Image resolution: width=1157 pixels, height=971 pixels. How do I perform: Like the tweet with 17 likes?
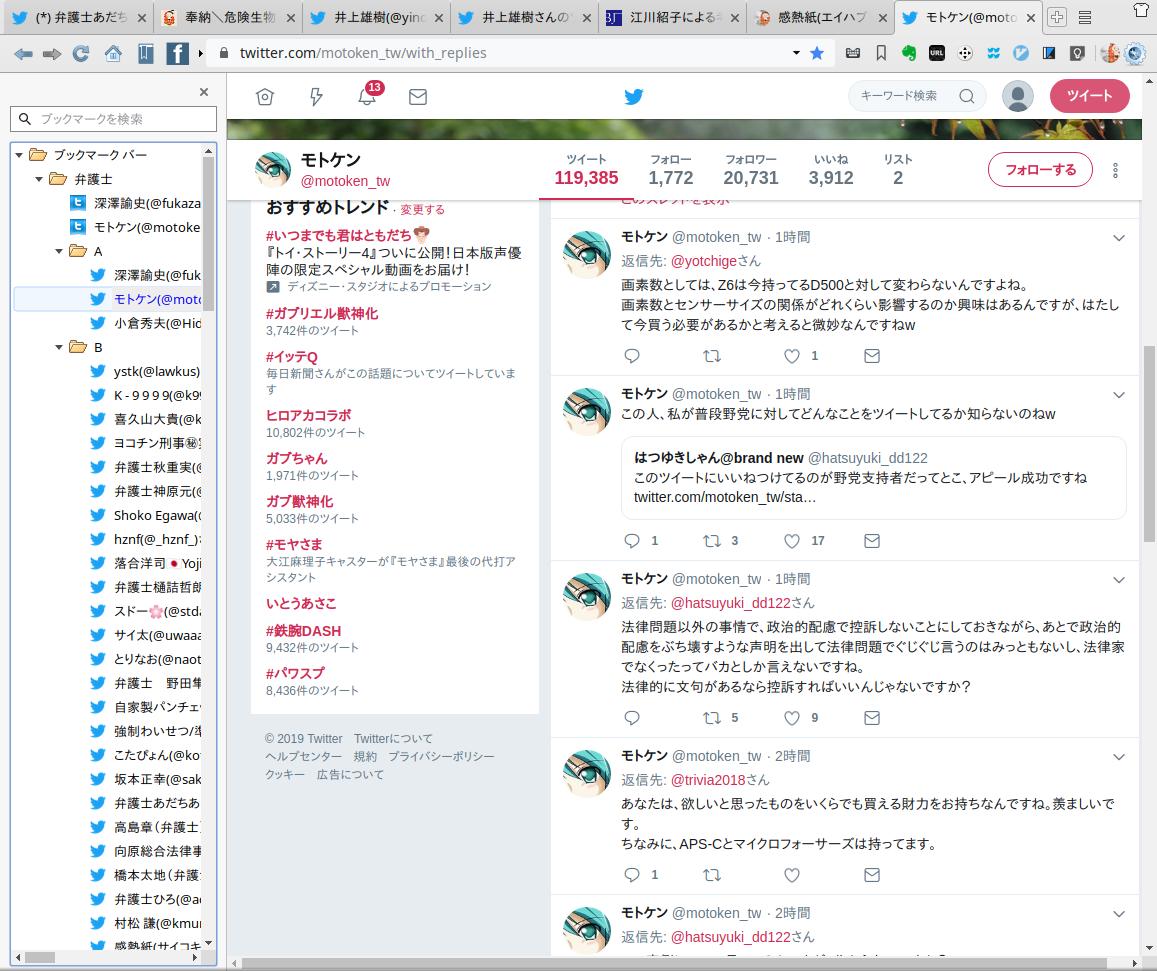(792, 541)
